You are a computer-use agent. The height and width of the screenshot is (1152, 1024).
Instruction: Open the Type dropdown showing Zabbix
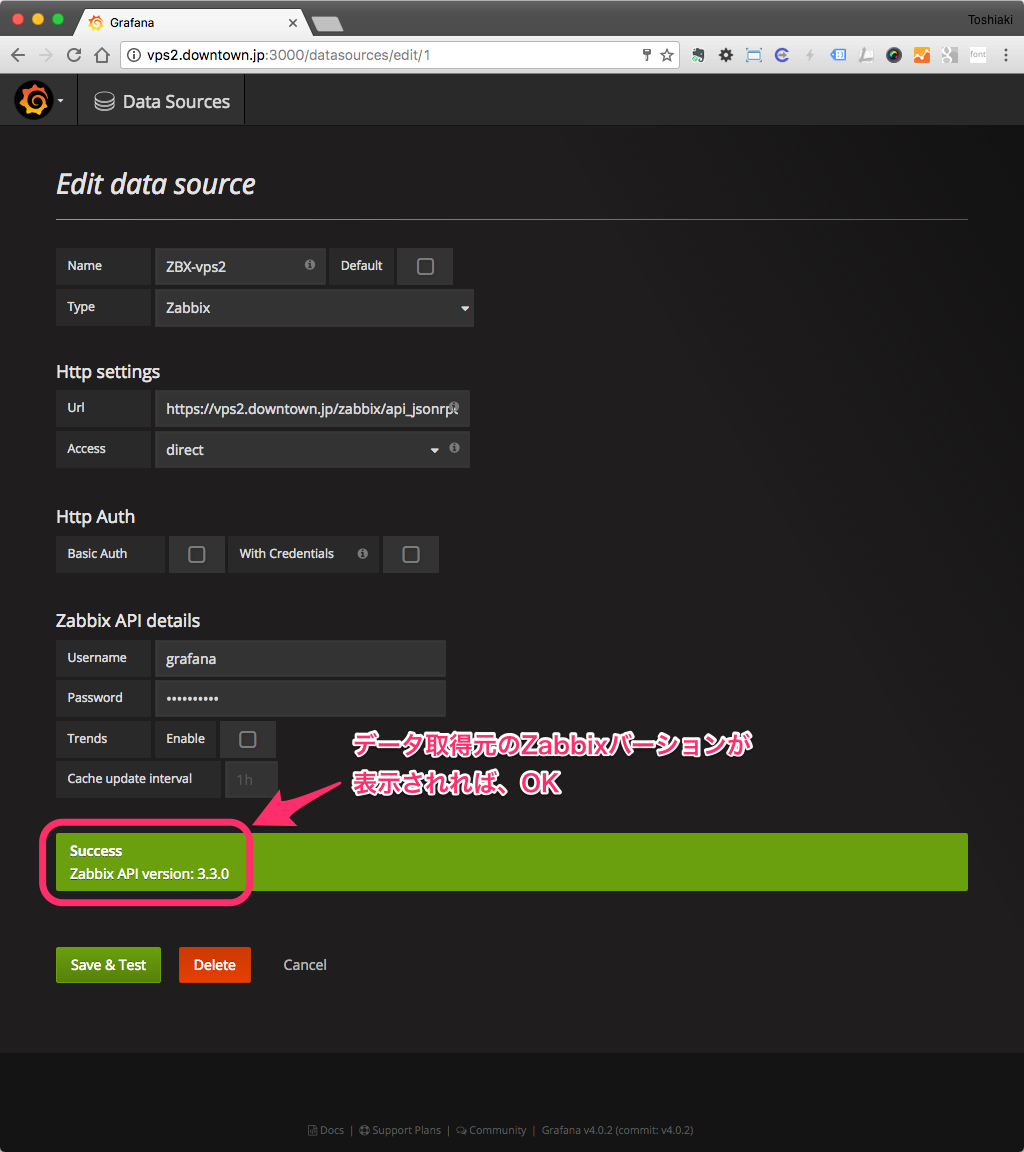[314, 308]
